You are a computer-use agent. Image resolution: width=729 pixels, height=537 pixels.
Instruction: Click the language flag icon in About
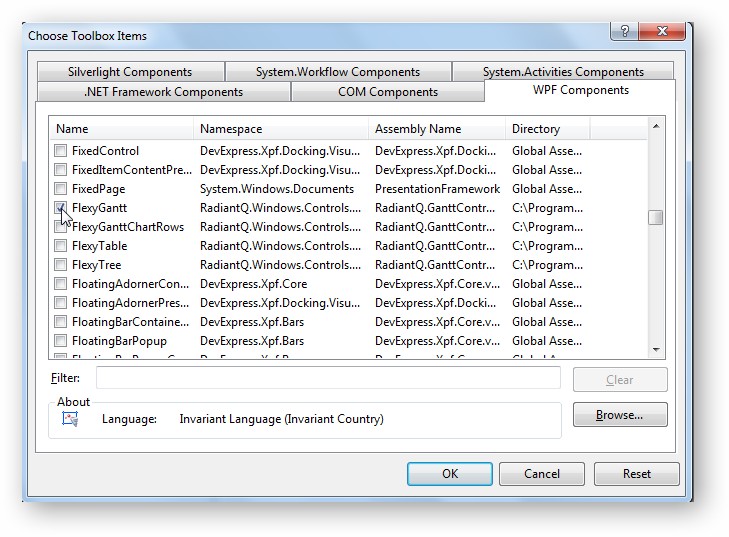(69, 419)
